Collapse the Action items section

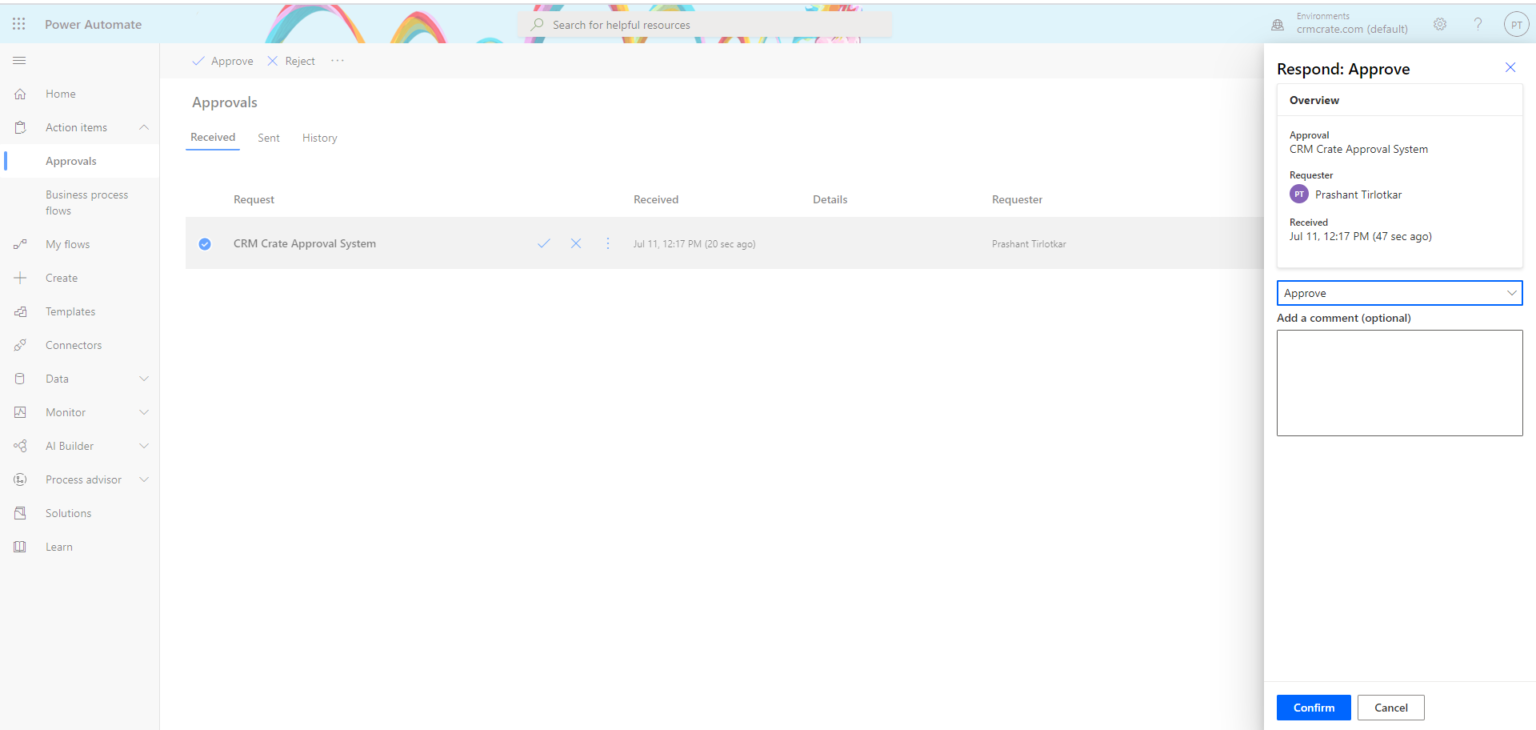tap(143, 127)
